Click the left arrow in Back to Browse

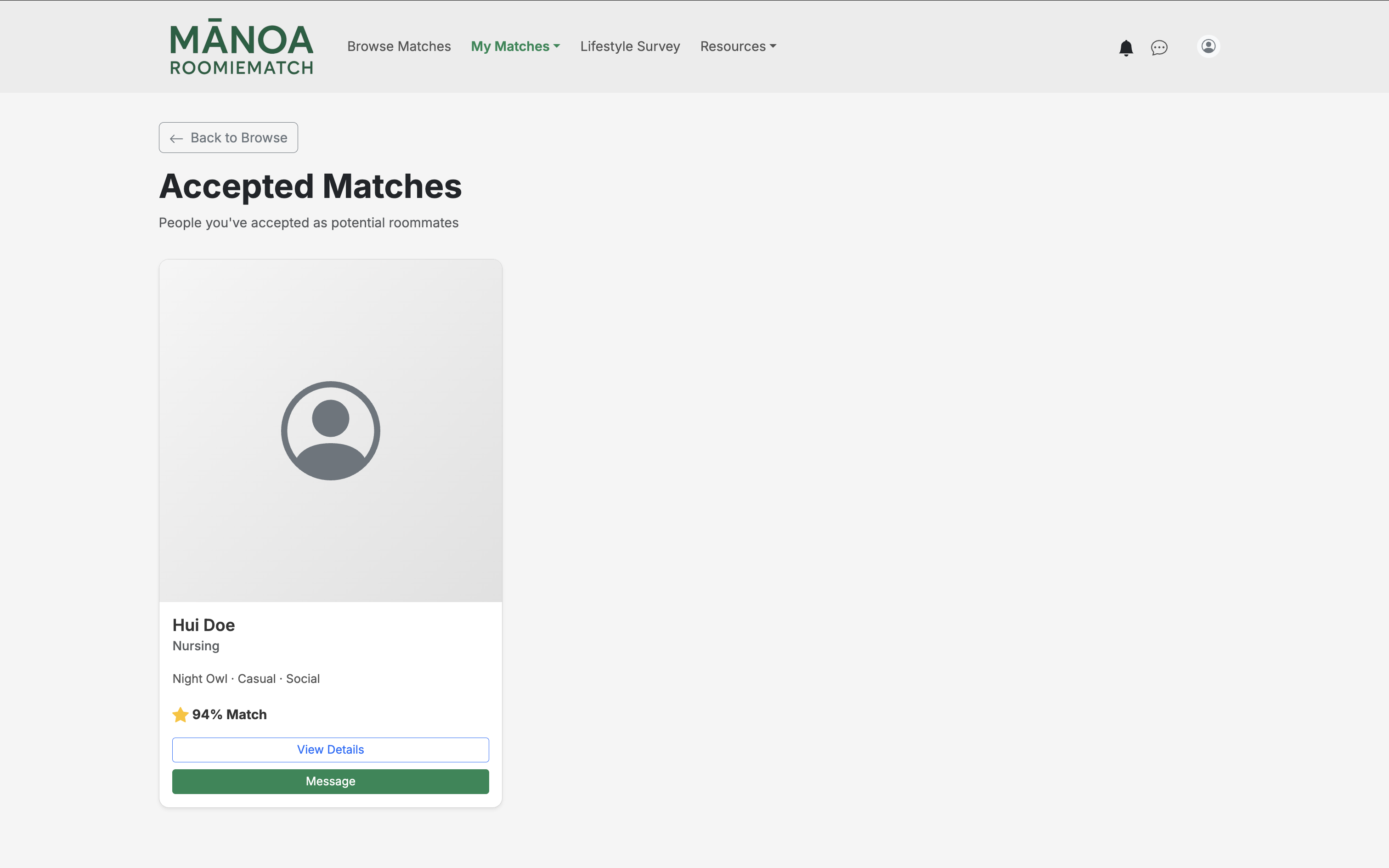[176, 138]
